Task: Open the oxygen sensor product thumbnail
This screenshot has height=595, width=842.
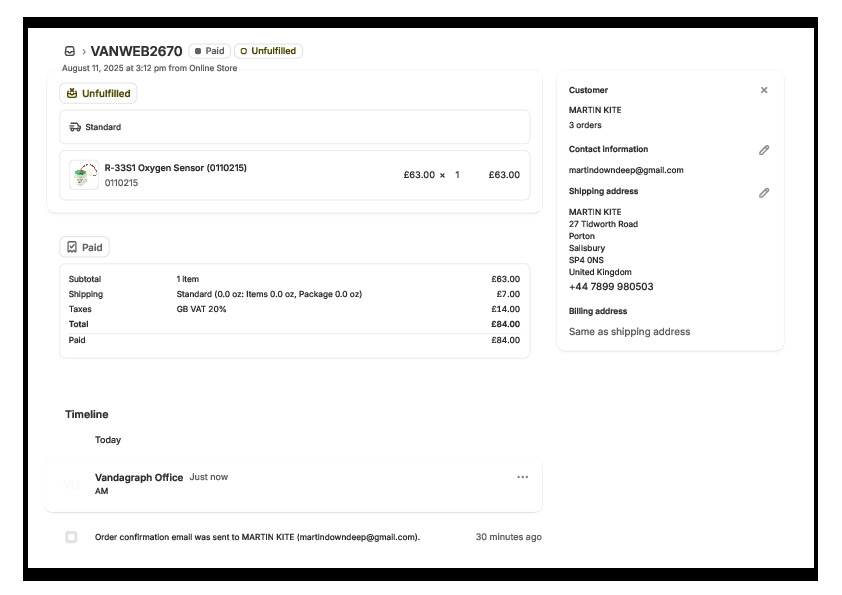Action: point(84,175)
